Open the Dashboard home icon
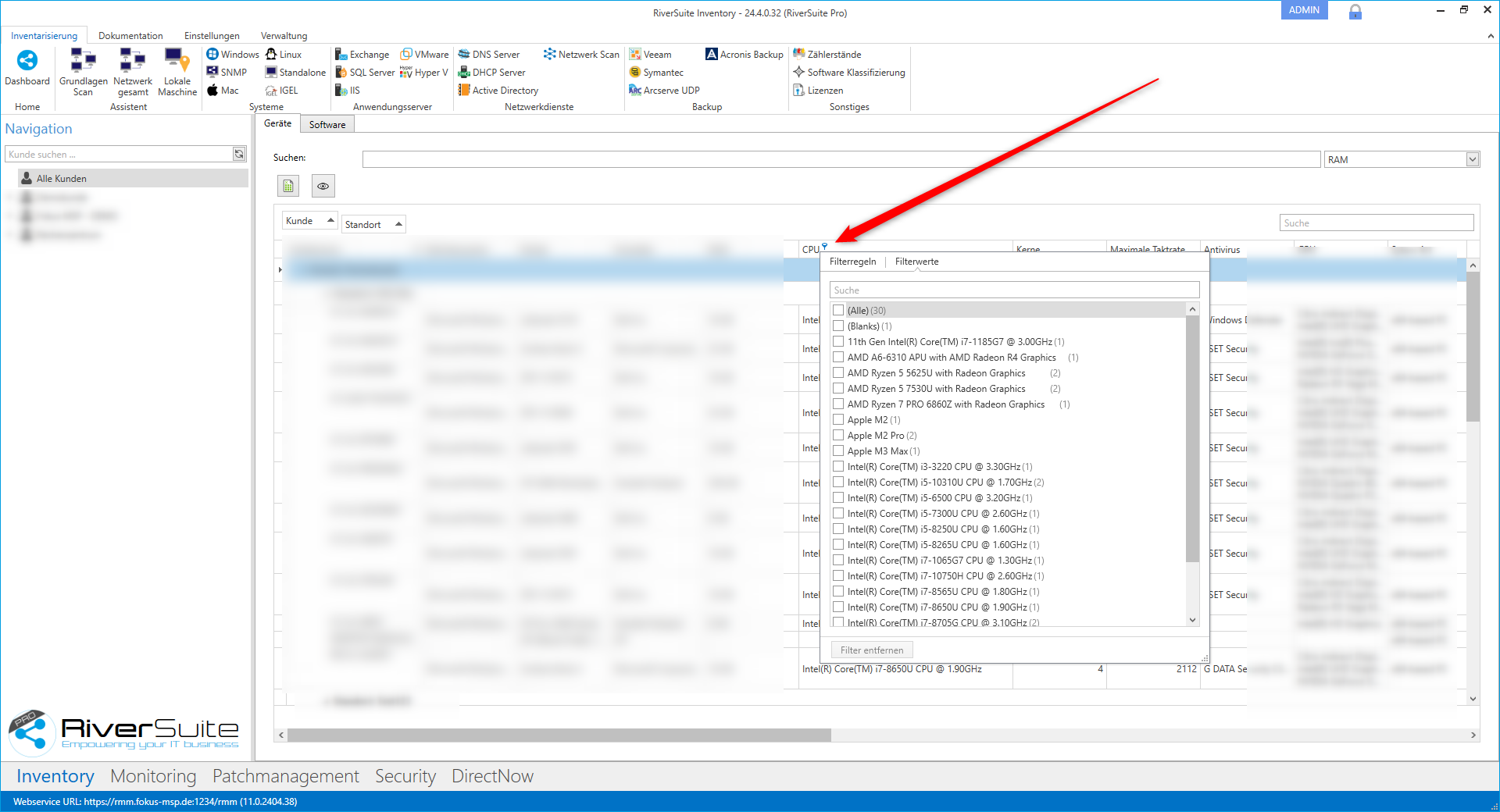The height and width of the screenshot is (812, 1500). pos(27,62)
